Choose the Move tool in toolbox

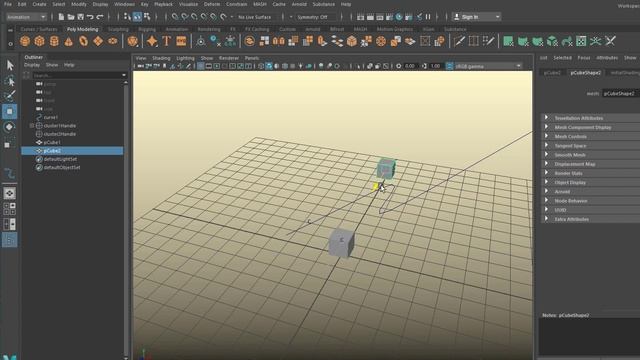10,111
